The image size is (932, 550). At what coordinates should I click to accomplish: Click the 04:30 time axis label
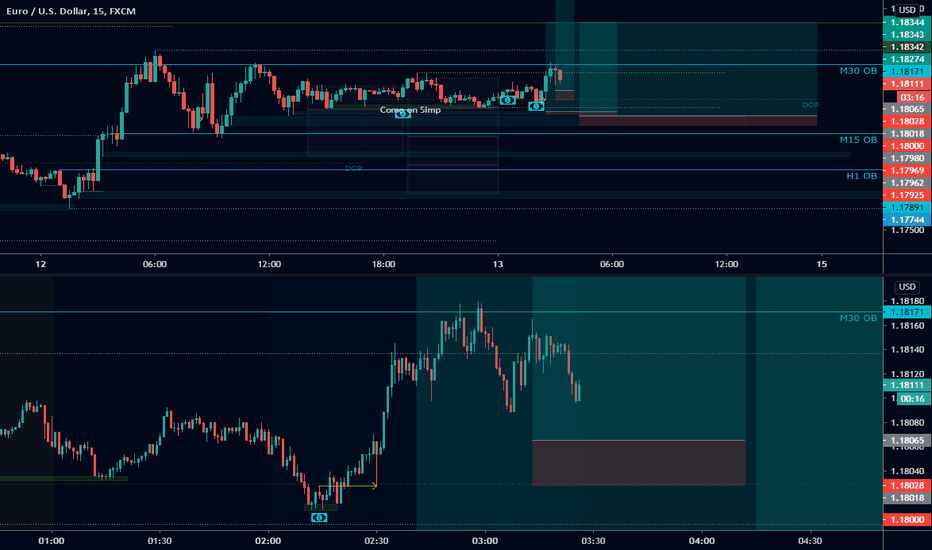(810, 541)
